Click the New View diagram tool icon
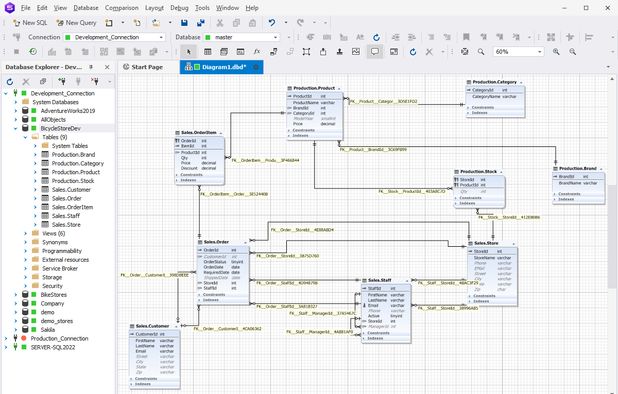The height and width of the screenshot is (394, 618). point(224,52)
